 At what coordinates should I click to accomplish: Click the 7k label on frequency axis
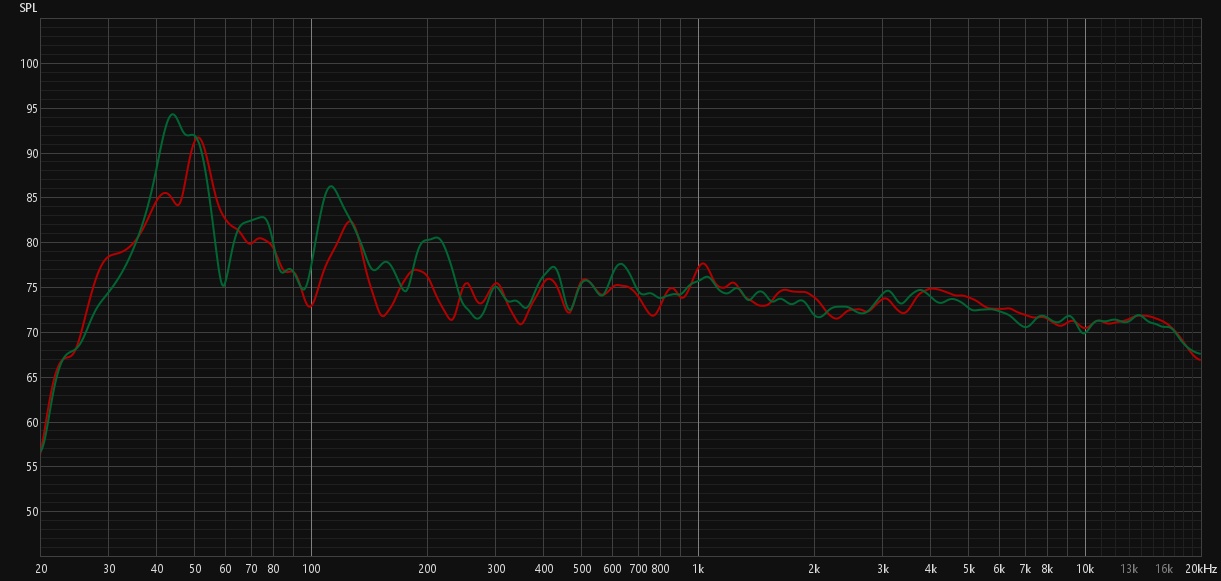coord(1025,569)
